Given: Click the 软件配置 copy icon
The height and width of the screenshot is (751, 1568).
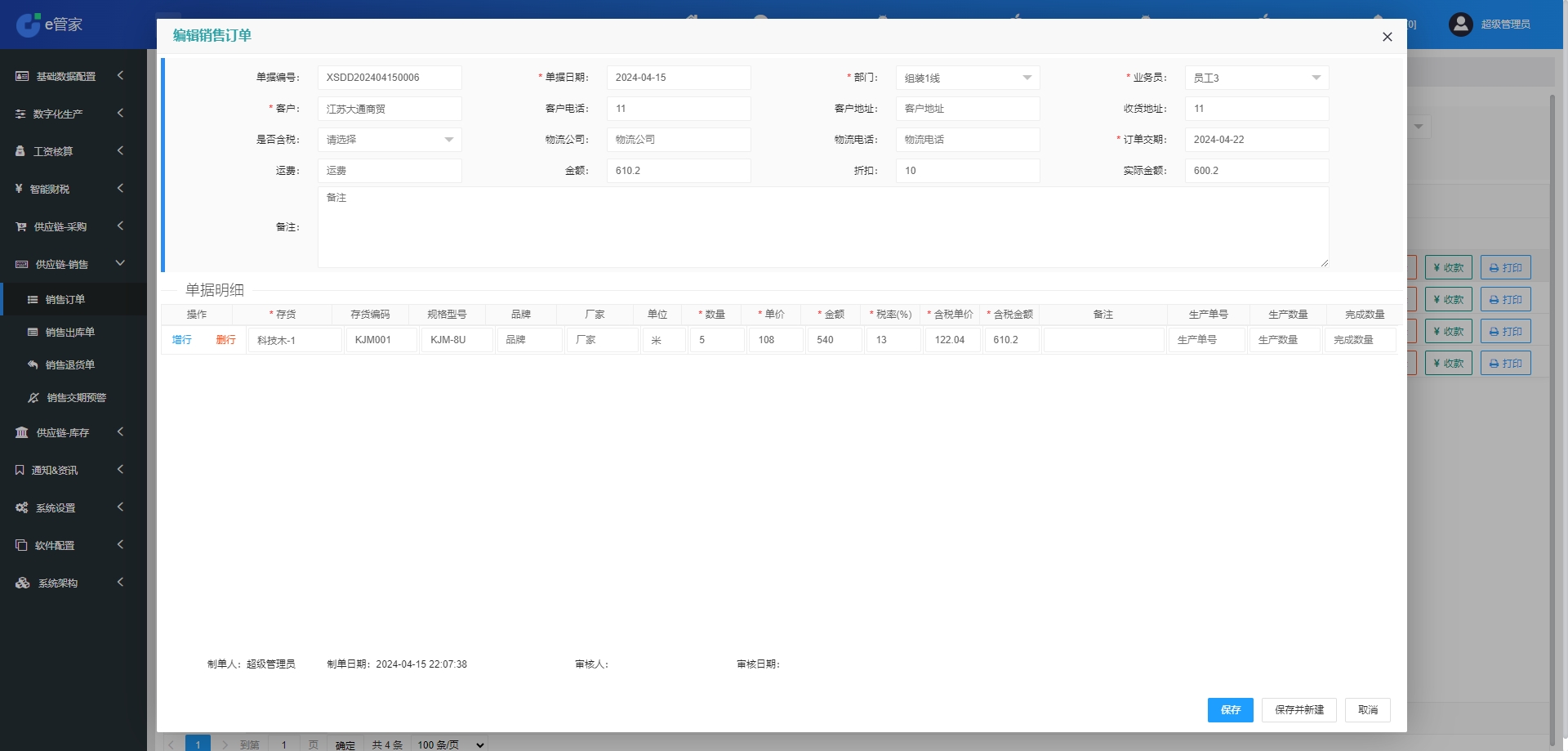Looking at the screenshot, I should [x=21, y=545].
